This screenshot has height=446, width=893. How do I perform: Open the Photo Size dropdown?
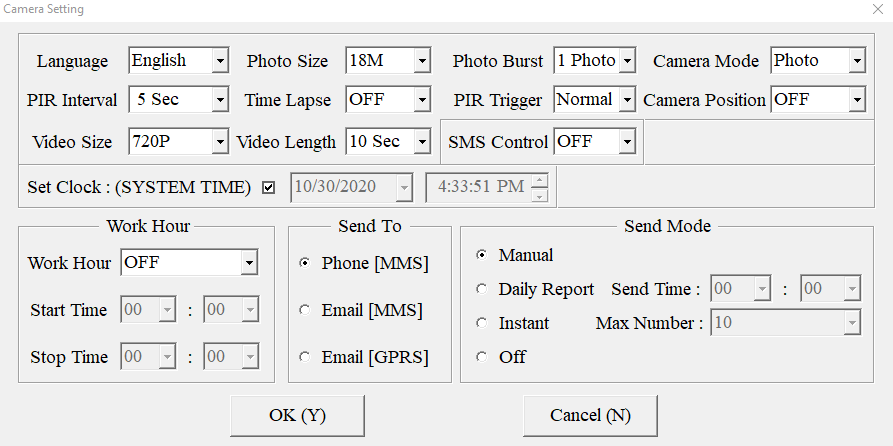click(388, 60)
